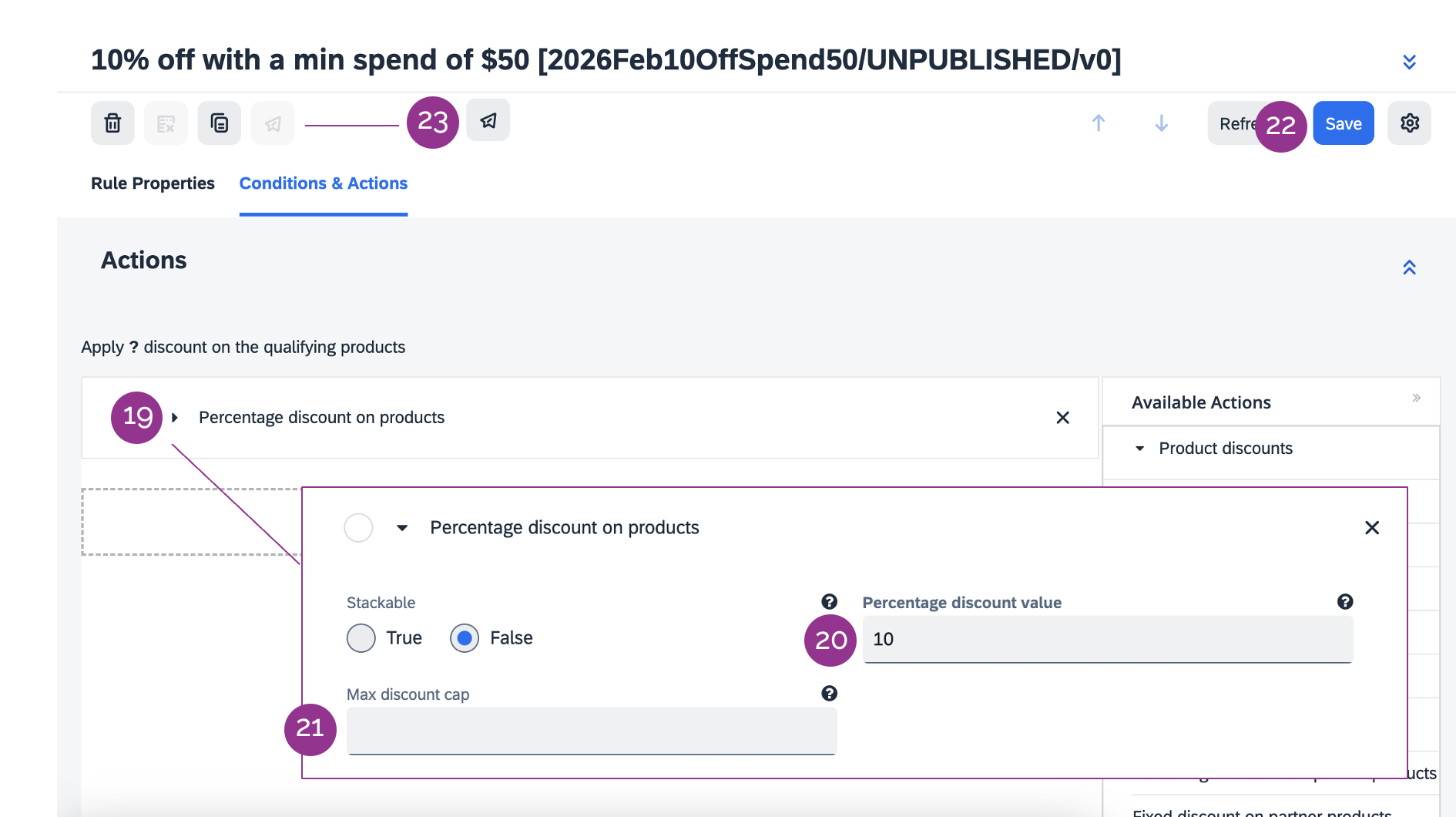Expand the rule header details chevron
Viewport: 1456px width, 817px height.
[x=1410, y=62]
